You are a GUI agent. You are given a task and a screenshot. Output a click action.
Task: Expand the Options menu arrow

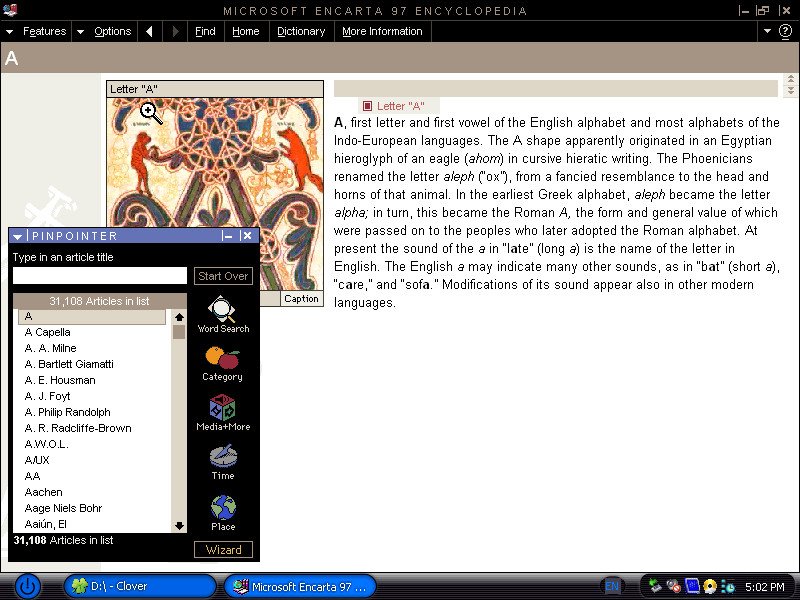pyautogui.click(x=80, y=32)
